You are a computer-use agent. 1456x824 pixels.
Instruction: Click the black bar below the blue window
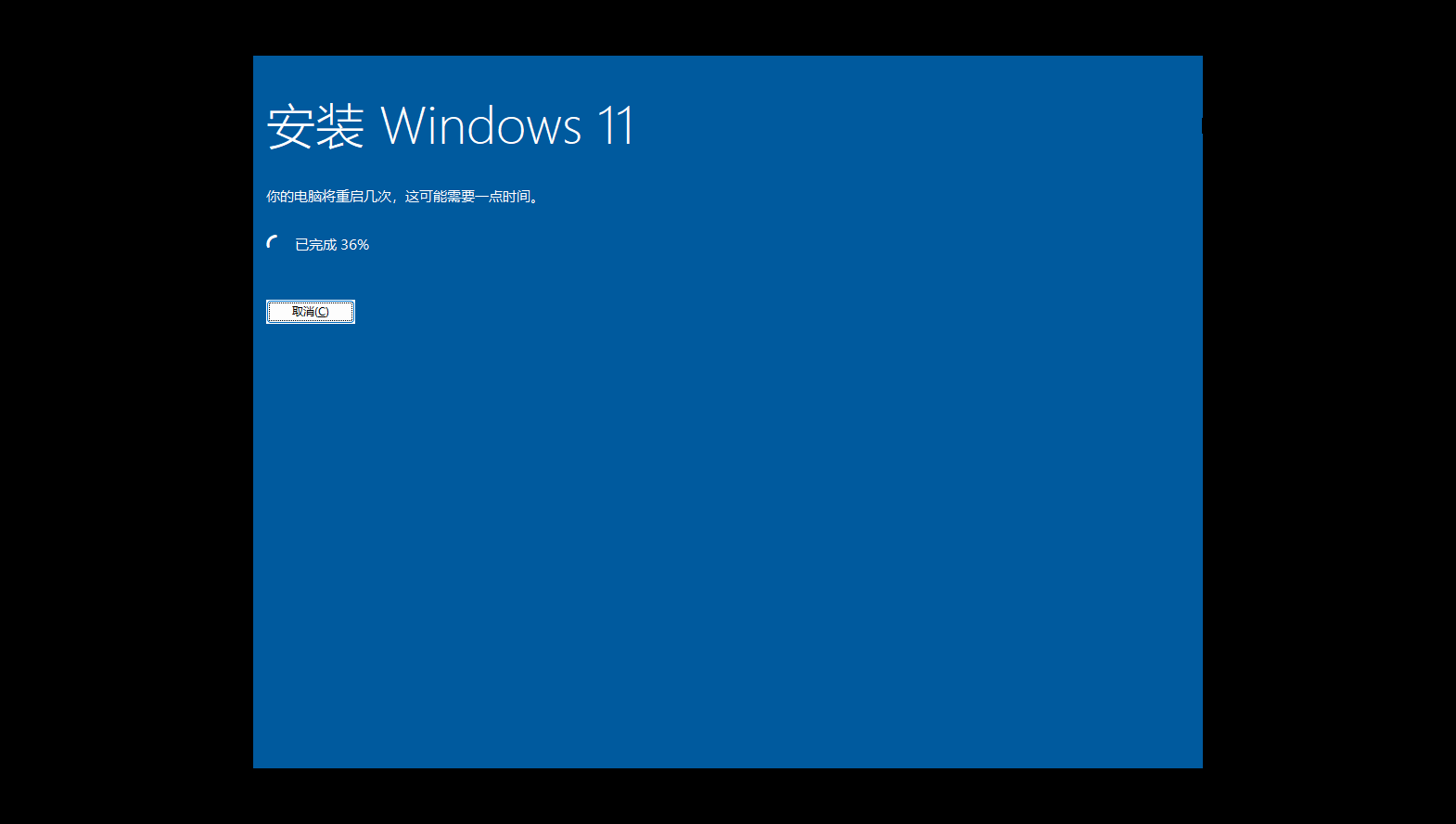(728, 796)
